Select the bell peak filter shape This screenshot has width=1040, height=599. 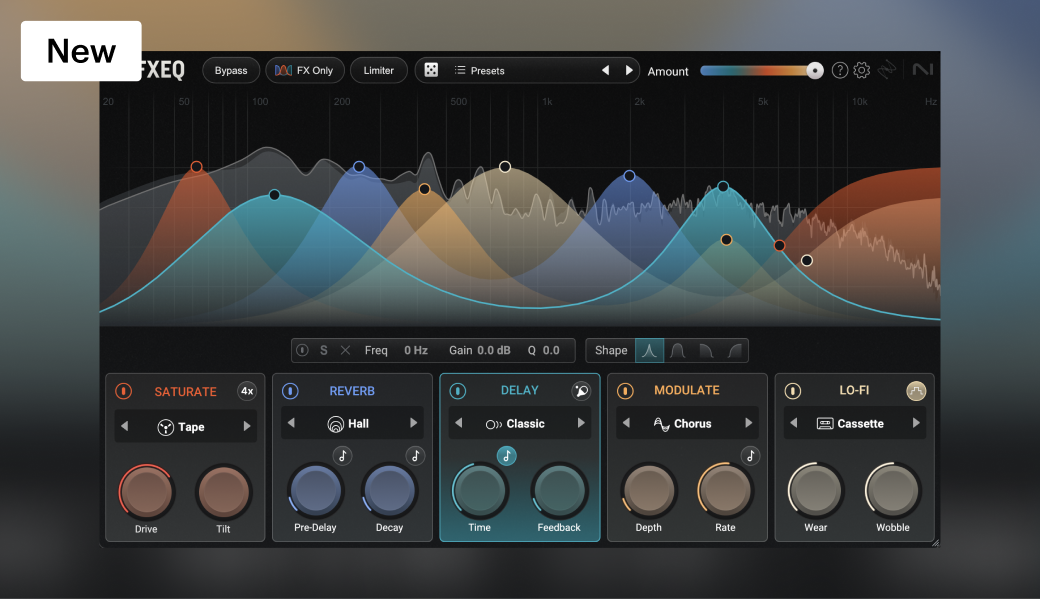point(649,350)
